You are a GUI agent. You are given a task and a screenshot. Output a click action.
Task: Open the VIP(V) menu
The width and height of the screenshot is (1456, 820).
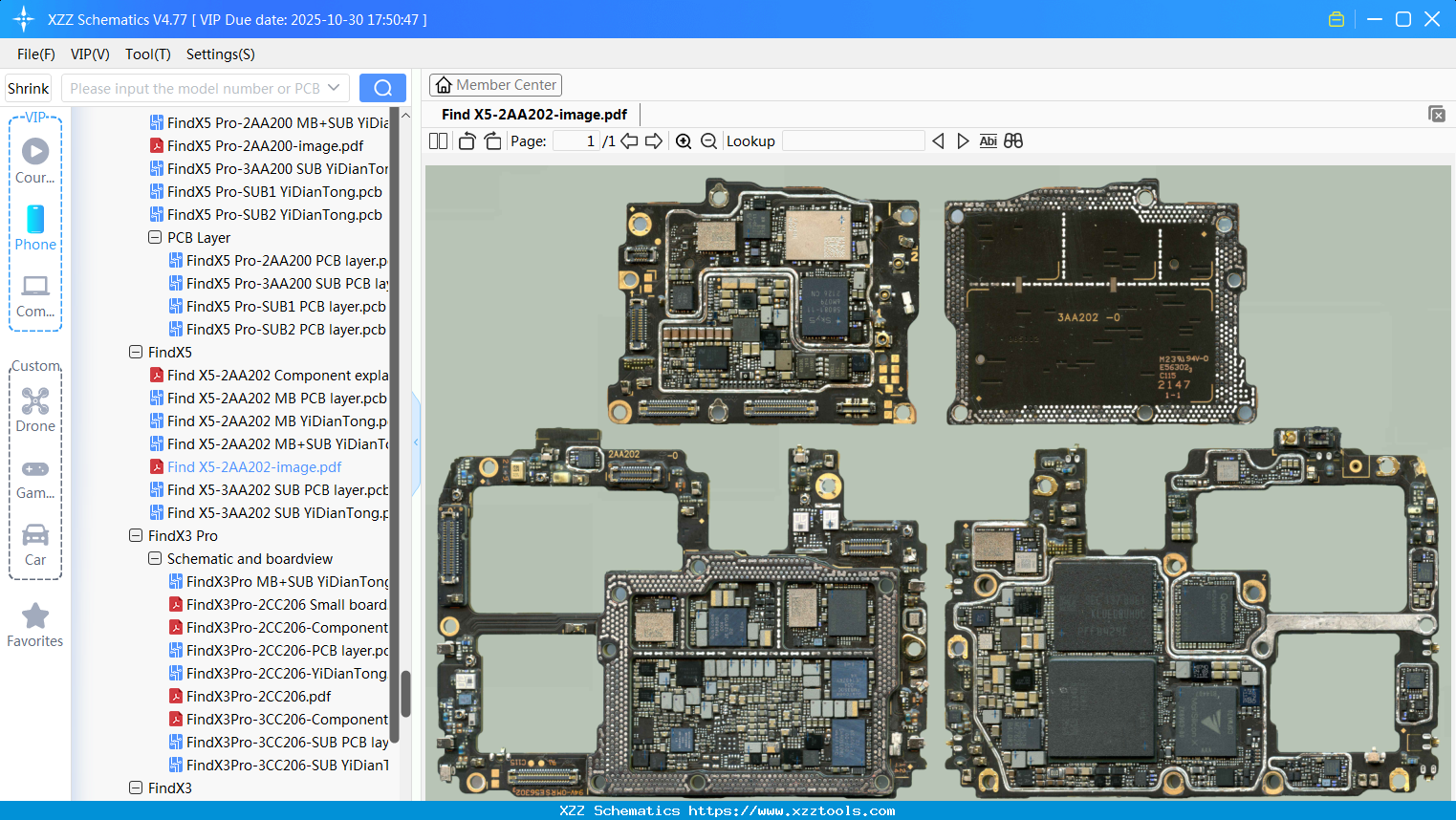[90, 54]
